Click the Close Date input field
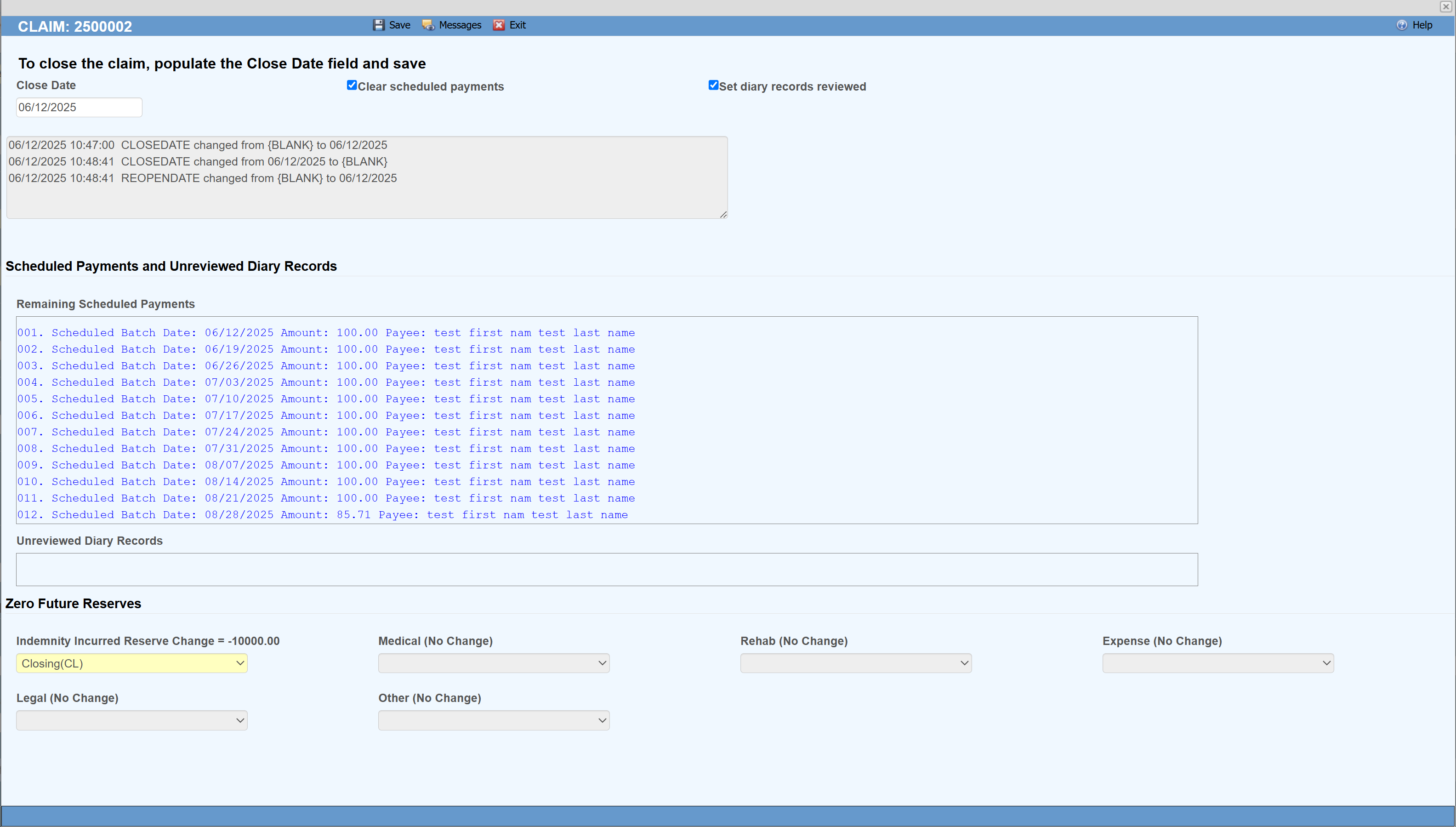1456x827 pixels. [x=79, y=108]
